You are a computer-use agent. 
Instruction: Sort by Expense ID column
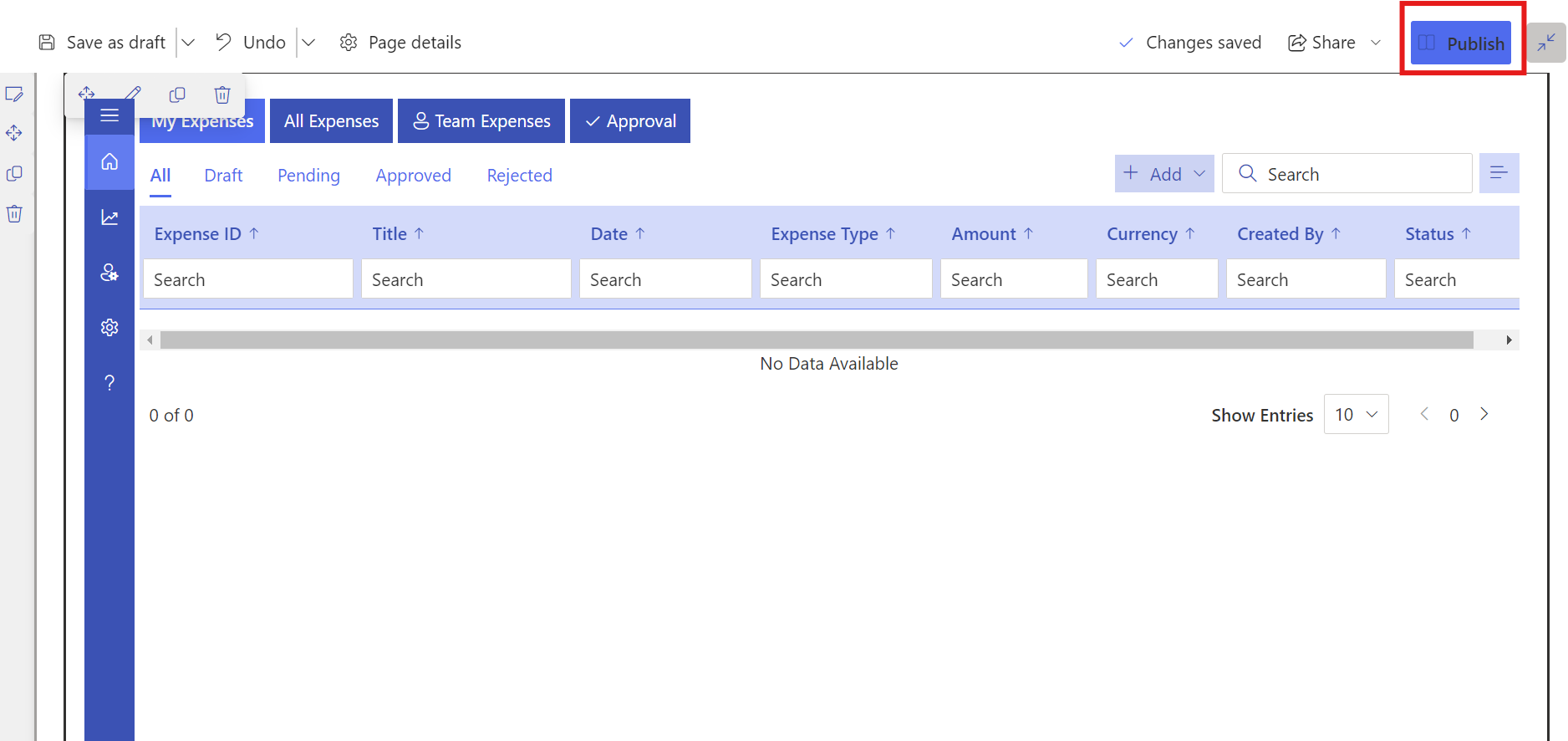pos(206,234)
